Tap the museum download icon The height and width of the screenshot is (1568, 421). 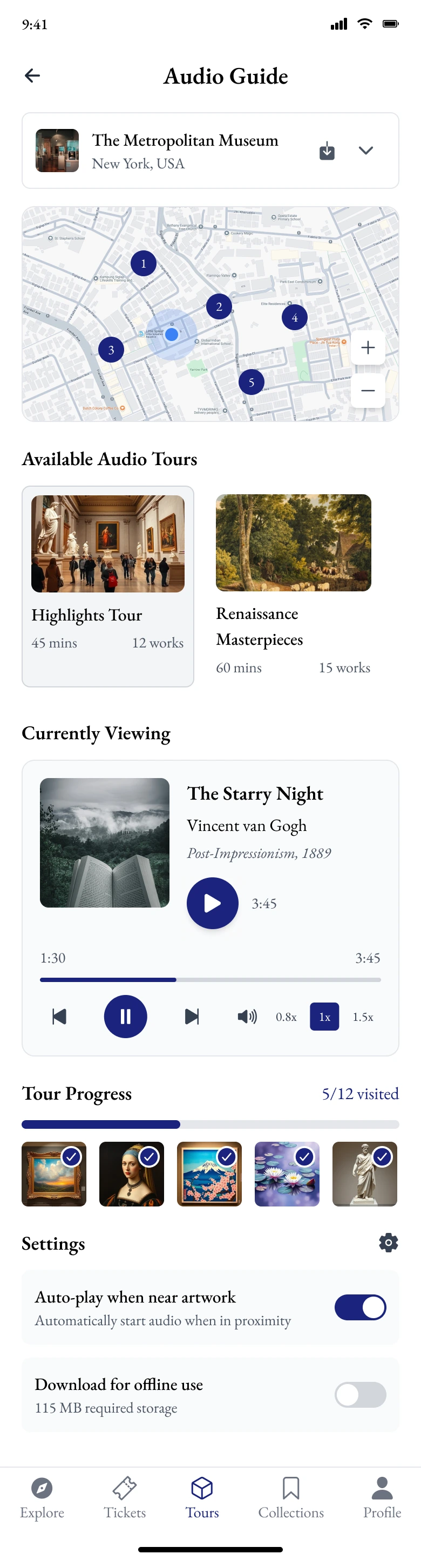327,151
